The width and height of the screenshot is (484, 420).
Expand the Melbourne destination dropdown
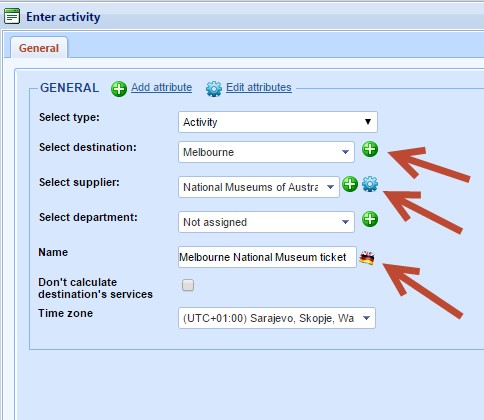(266, 152)
